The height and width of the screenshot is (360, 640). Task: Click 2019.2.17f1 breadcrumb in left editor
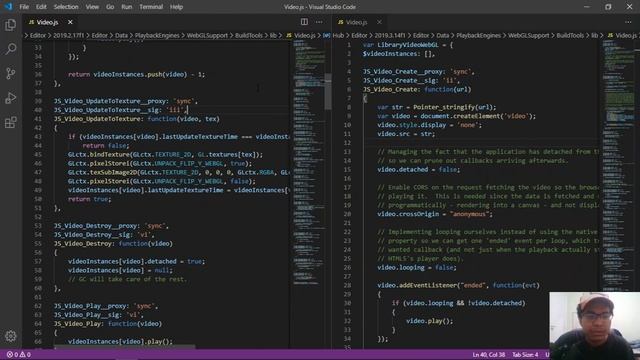[68, 36]
